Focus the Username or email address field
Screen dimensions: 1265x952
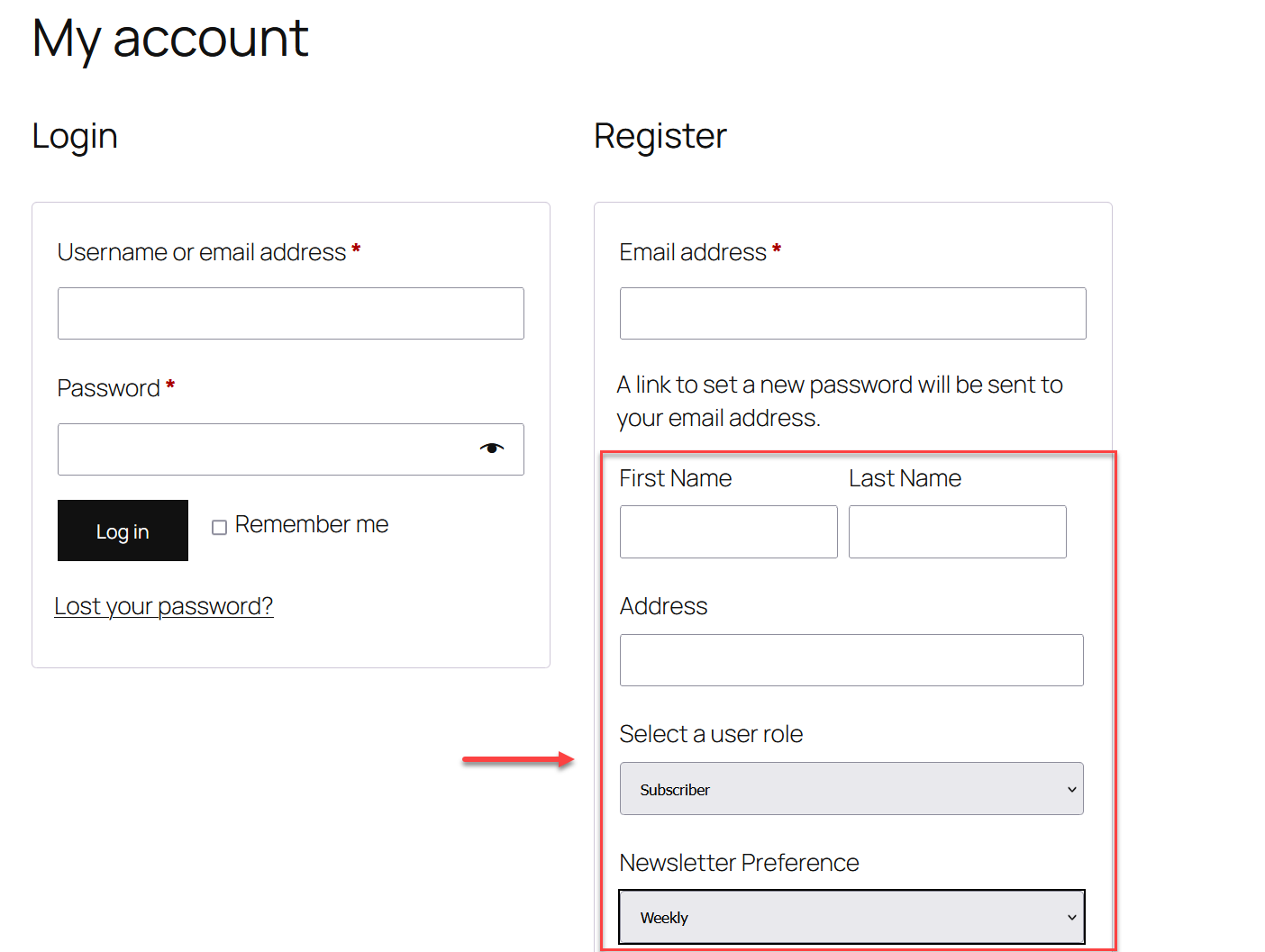[x=290, y=313]
